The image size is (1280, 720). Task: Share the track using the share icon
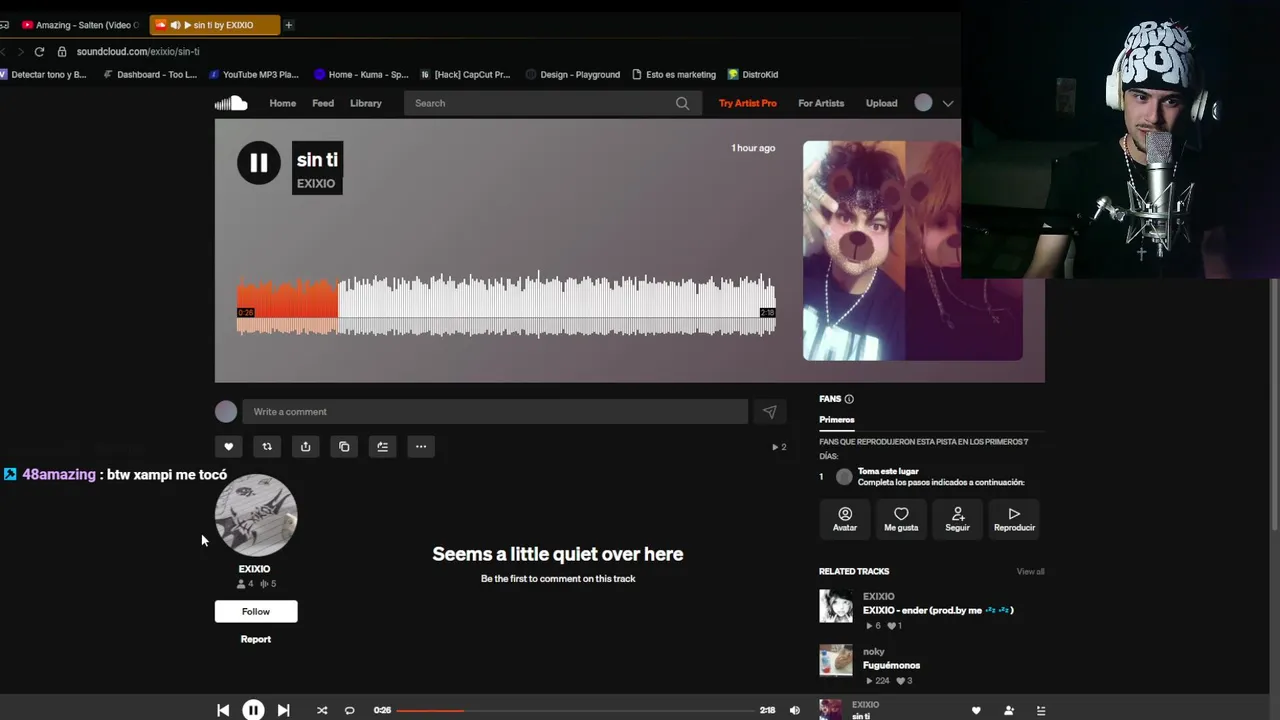click(x=305, y=447)
